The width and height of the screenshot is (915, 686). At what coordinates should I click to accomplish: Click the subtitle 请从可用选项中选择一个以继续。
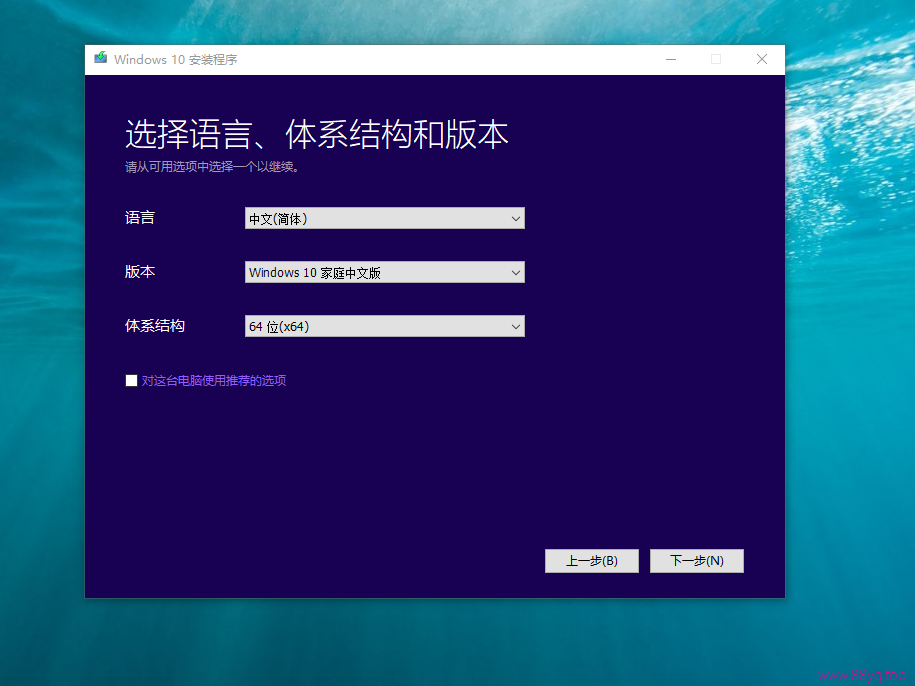click(x=212, y=167)
